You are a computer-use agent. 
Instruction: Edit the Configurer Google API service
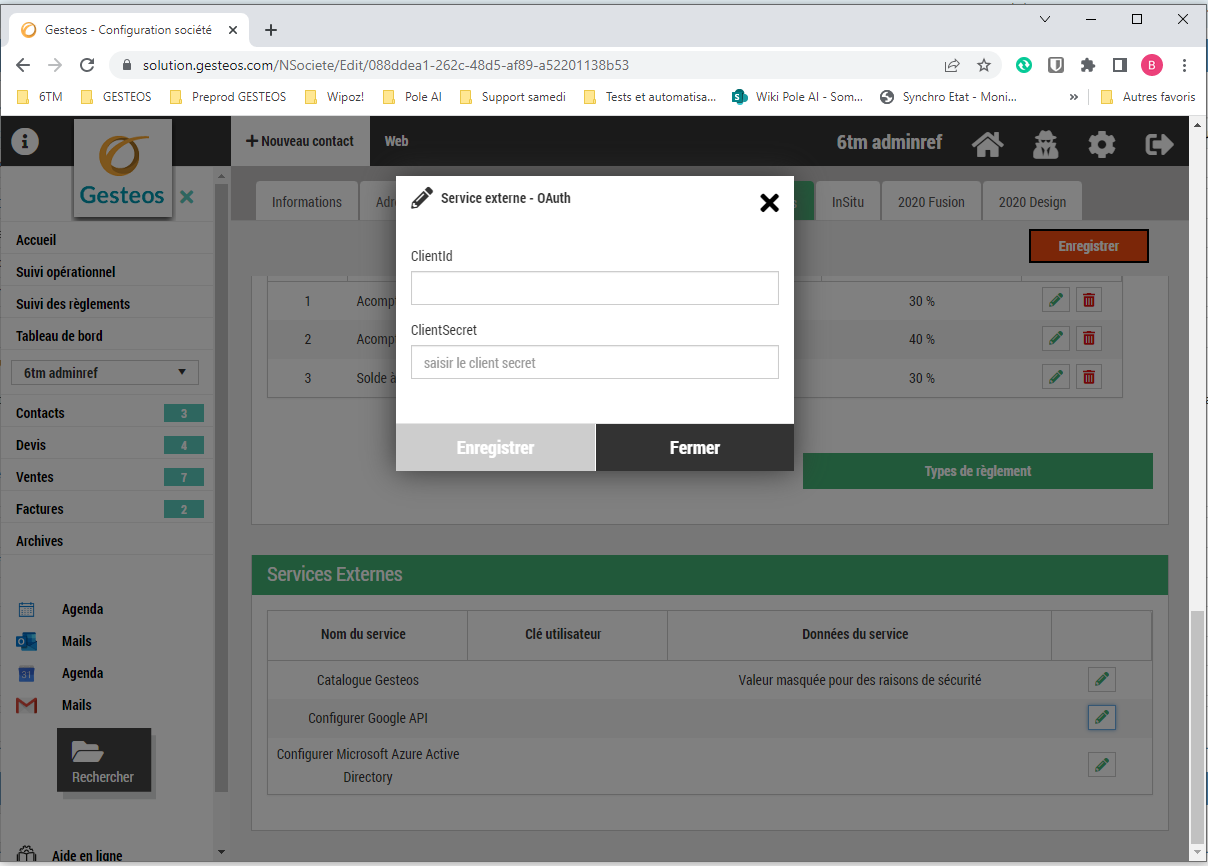[x=1101, y=717]
